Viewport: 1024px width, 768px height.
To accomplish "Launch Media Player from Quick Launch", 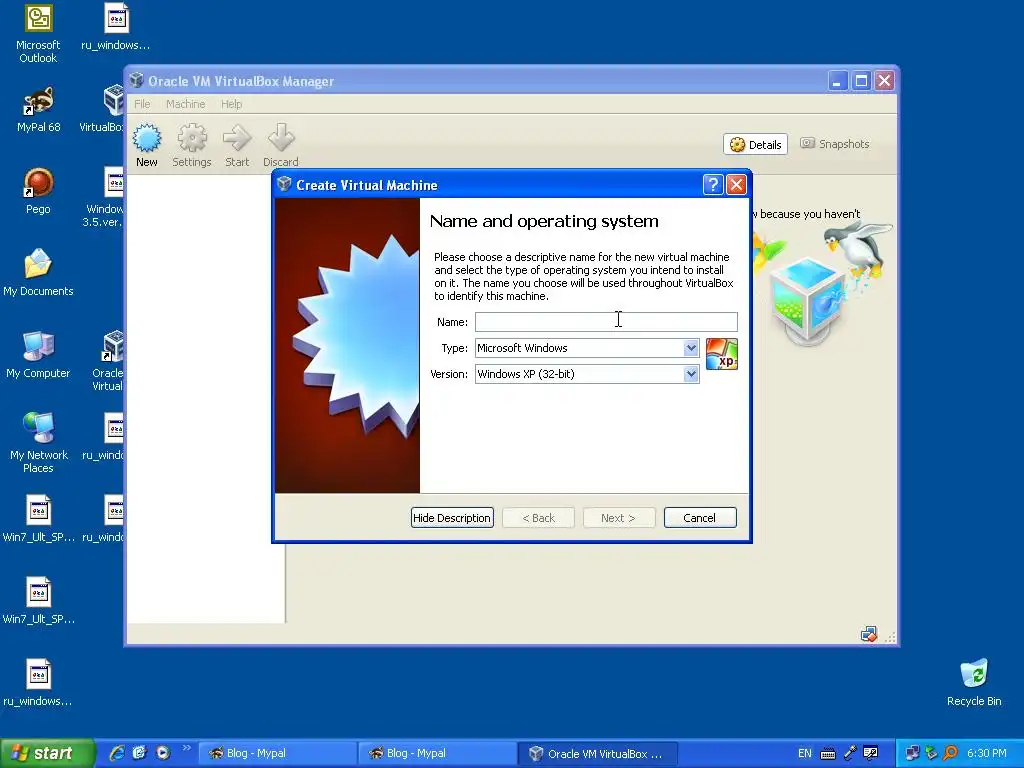I will [163, 753].
